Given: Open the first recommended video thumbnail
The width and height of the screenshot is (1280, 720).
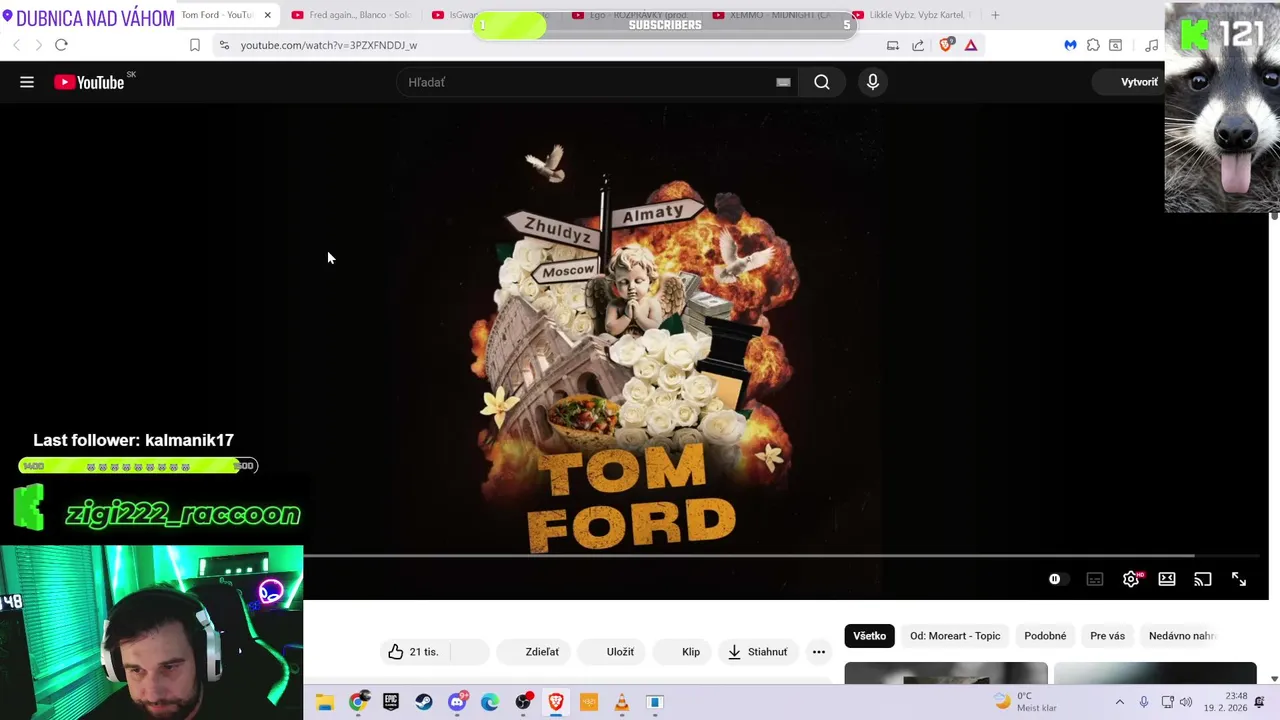Looking at the screenshot, I should 946,673.
